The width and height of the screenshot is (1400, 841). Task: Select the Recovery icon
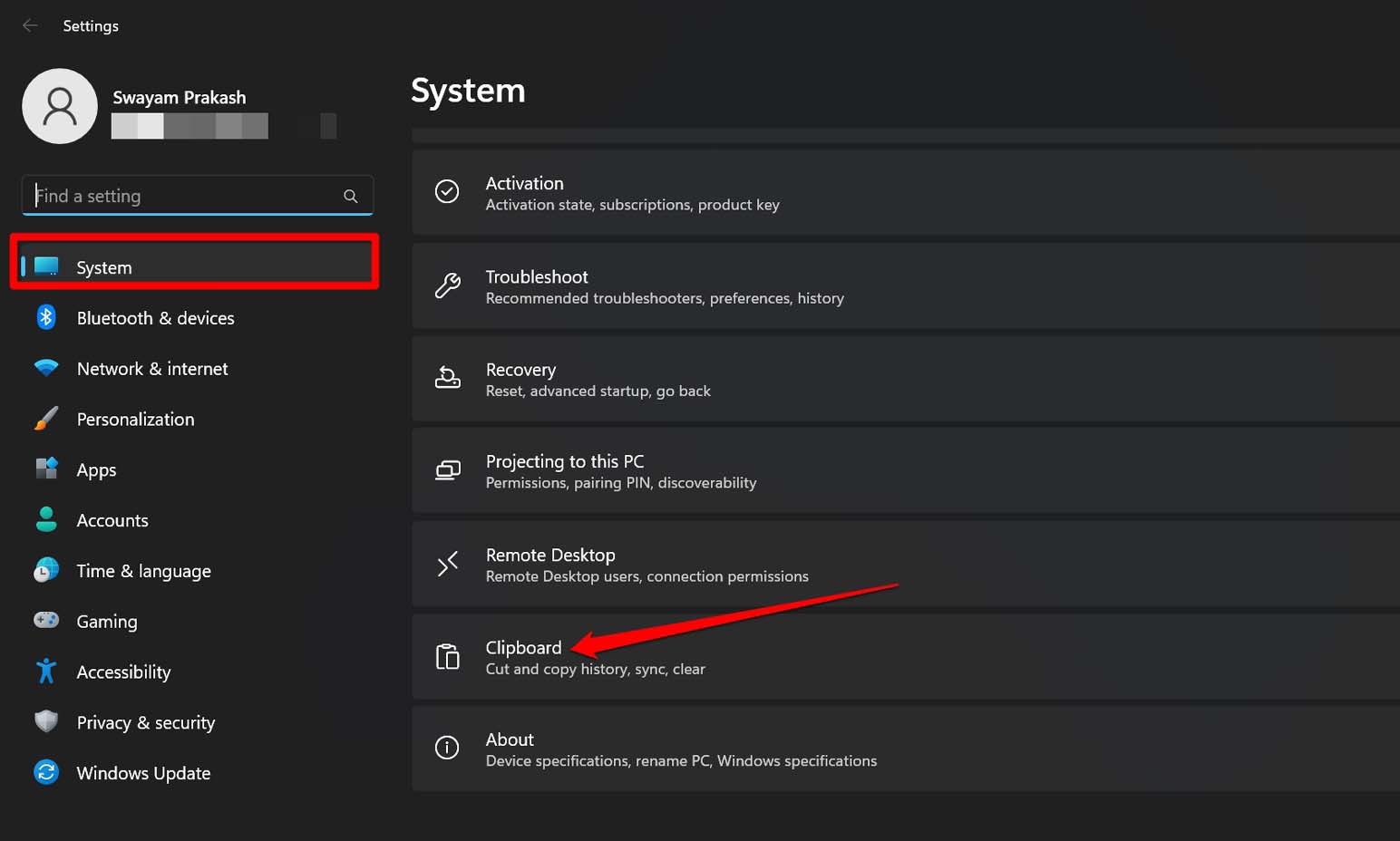click(447, 378)
